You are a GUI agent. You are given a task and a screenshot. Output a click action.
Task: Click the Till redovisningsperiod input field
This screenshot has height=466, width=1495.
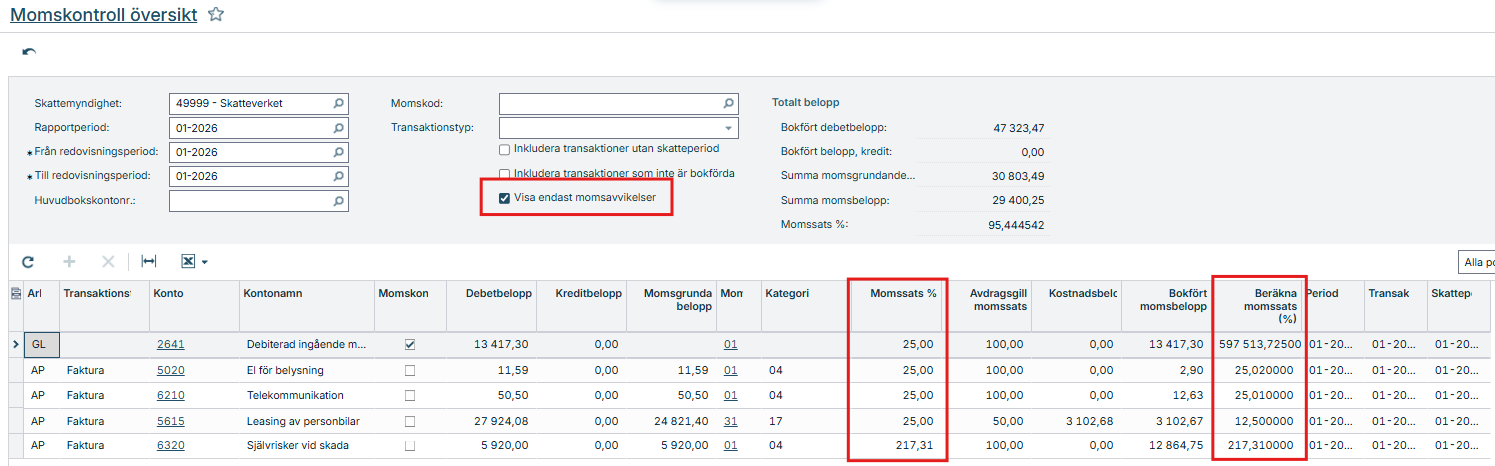(x=250, y=176)
